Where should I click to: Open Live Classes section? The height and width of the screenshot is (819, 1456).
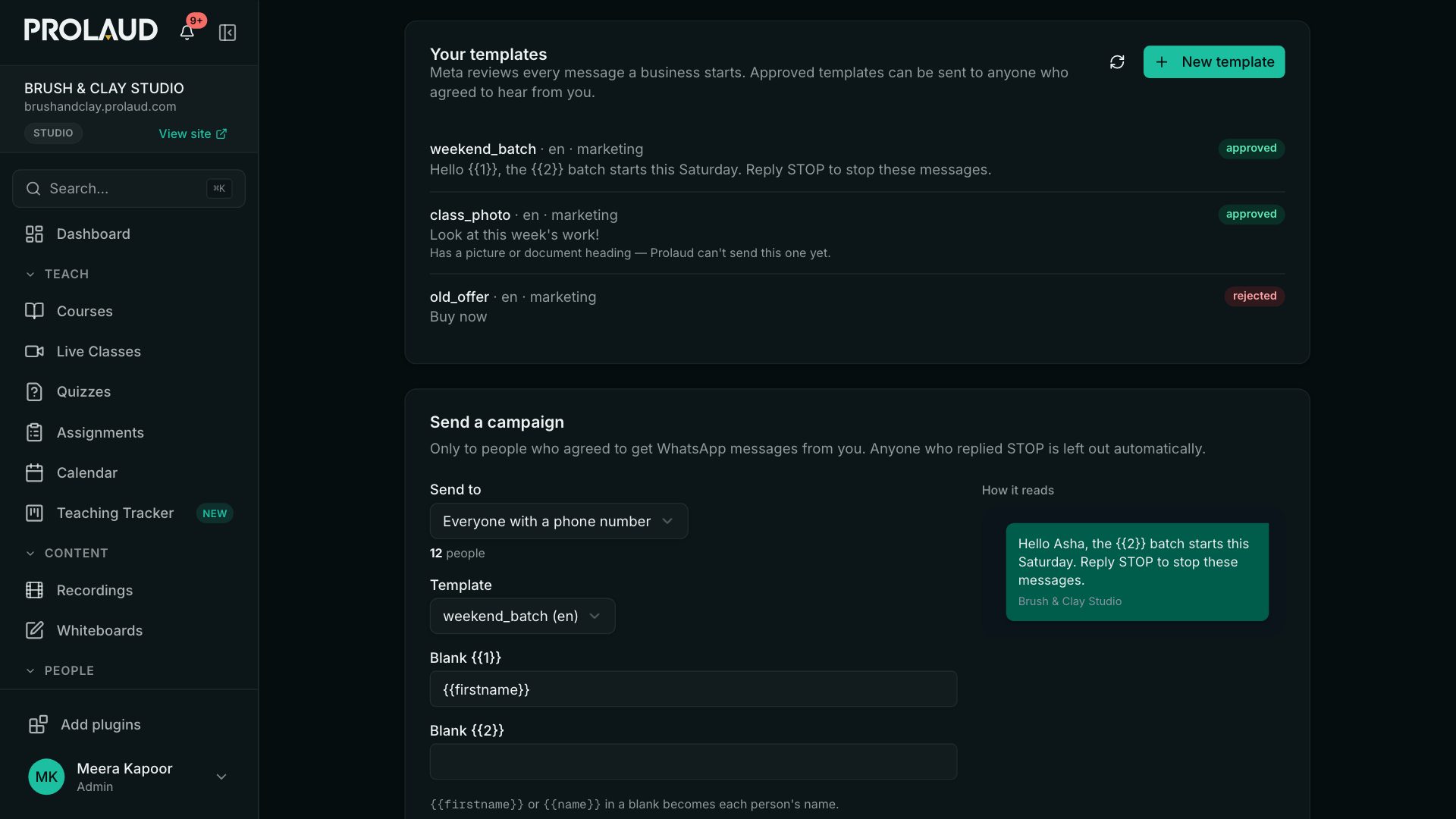(129, 351)
